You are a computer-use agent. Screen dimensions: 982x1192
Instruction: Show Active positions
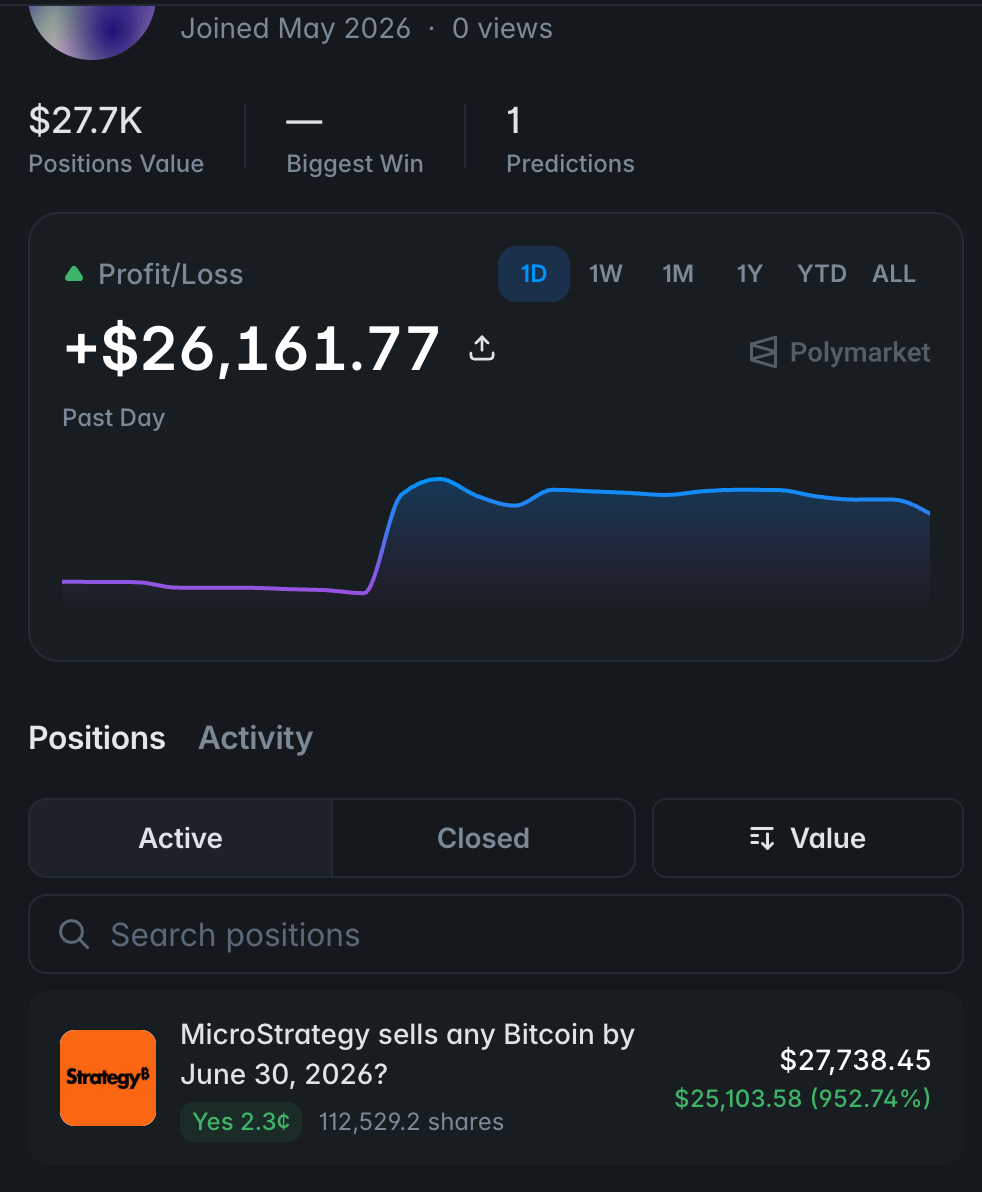pyautogui.click(x=180, y=838)
